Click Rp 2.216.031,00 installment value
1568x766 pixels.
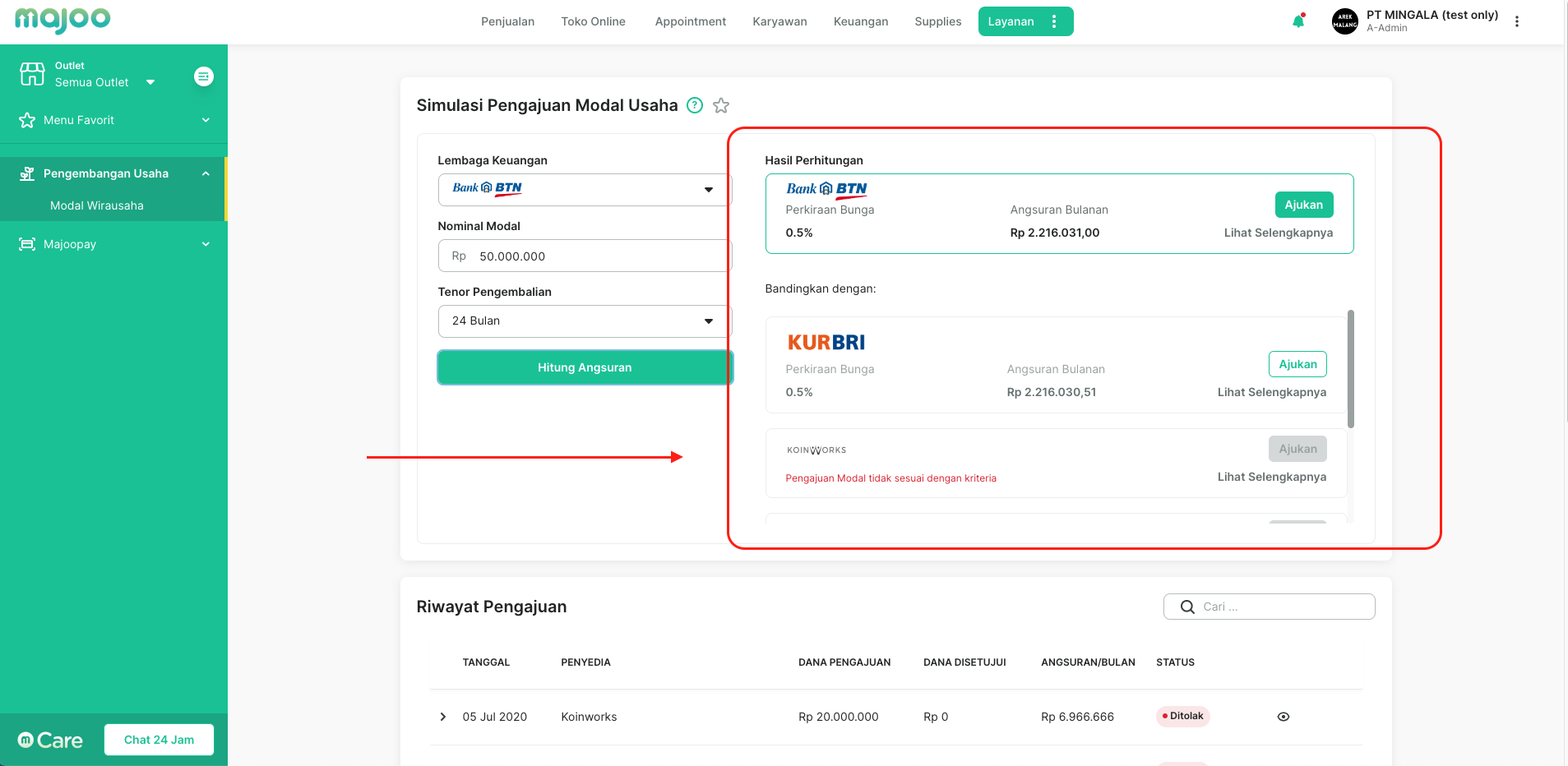[1054, 233]
